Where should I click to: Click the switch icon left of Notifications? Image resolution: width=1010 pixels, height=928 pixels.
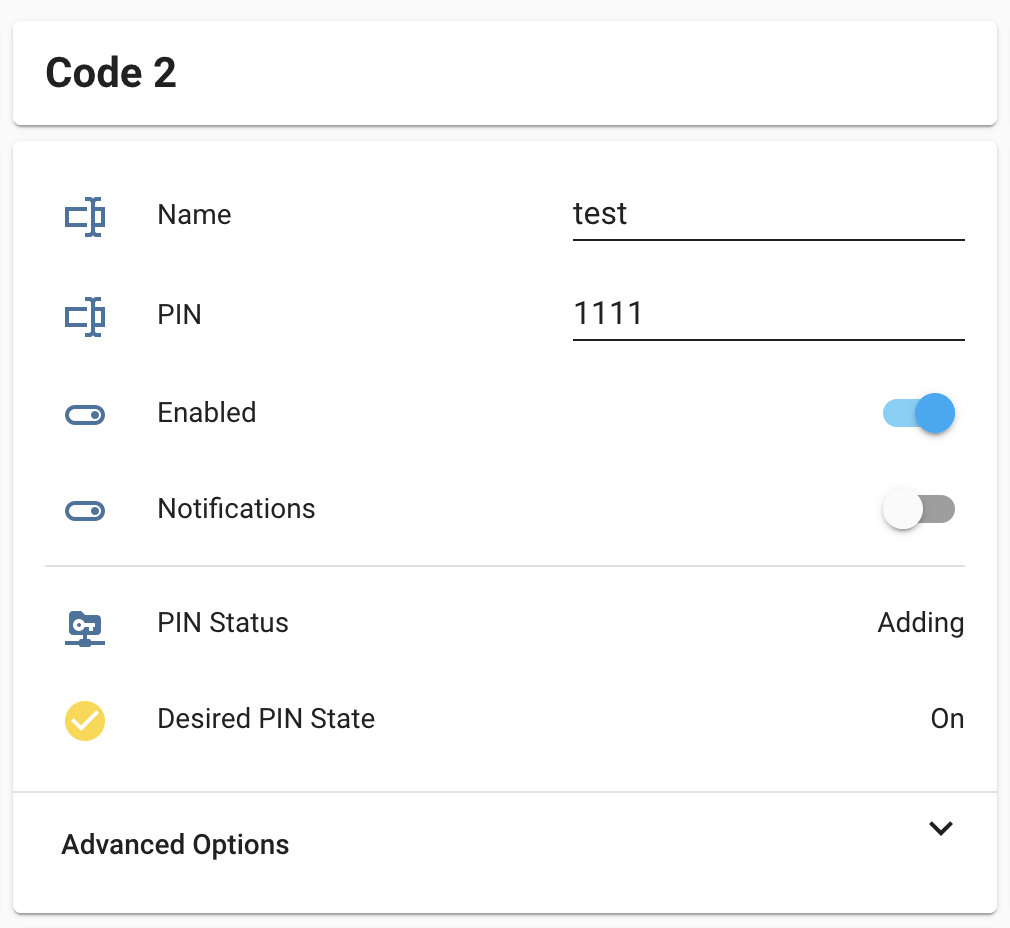pyautogui.click(x=85, y=510)
